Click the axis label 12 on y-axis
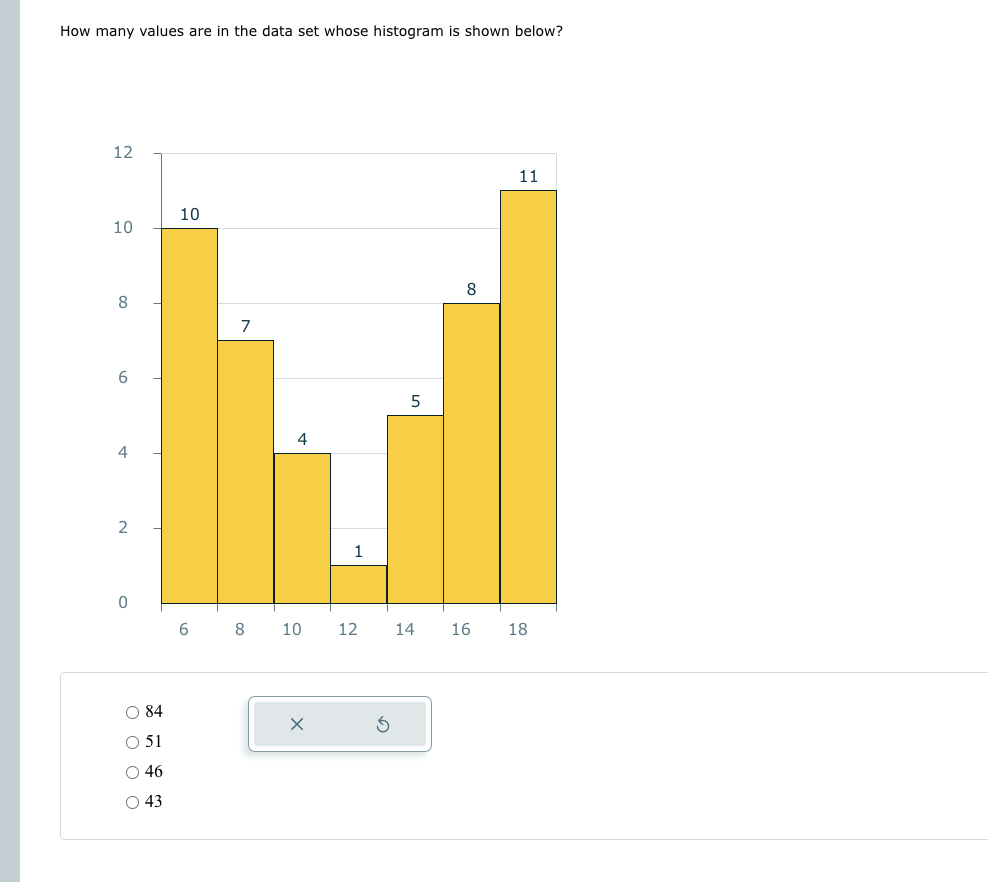 (x=122, y=152)
